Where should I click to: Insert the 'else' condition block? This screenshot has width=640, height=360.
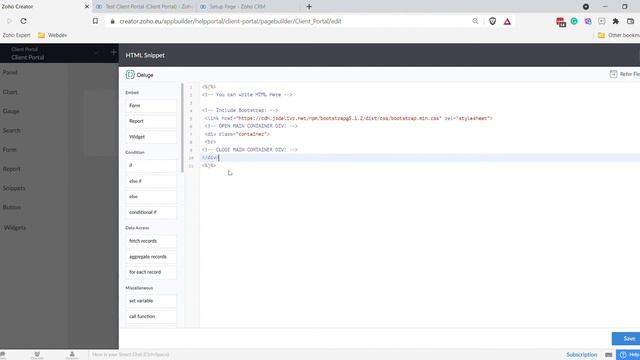pyautogui.click(x=151, y=196)
